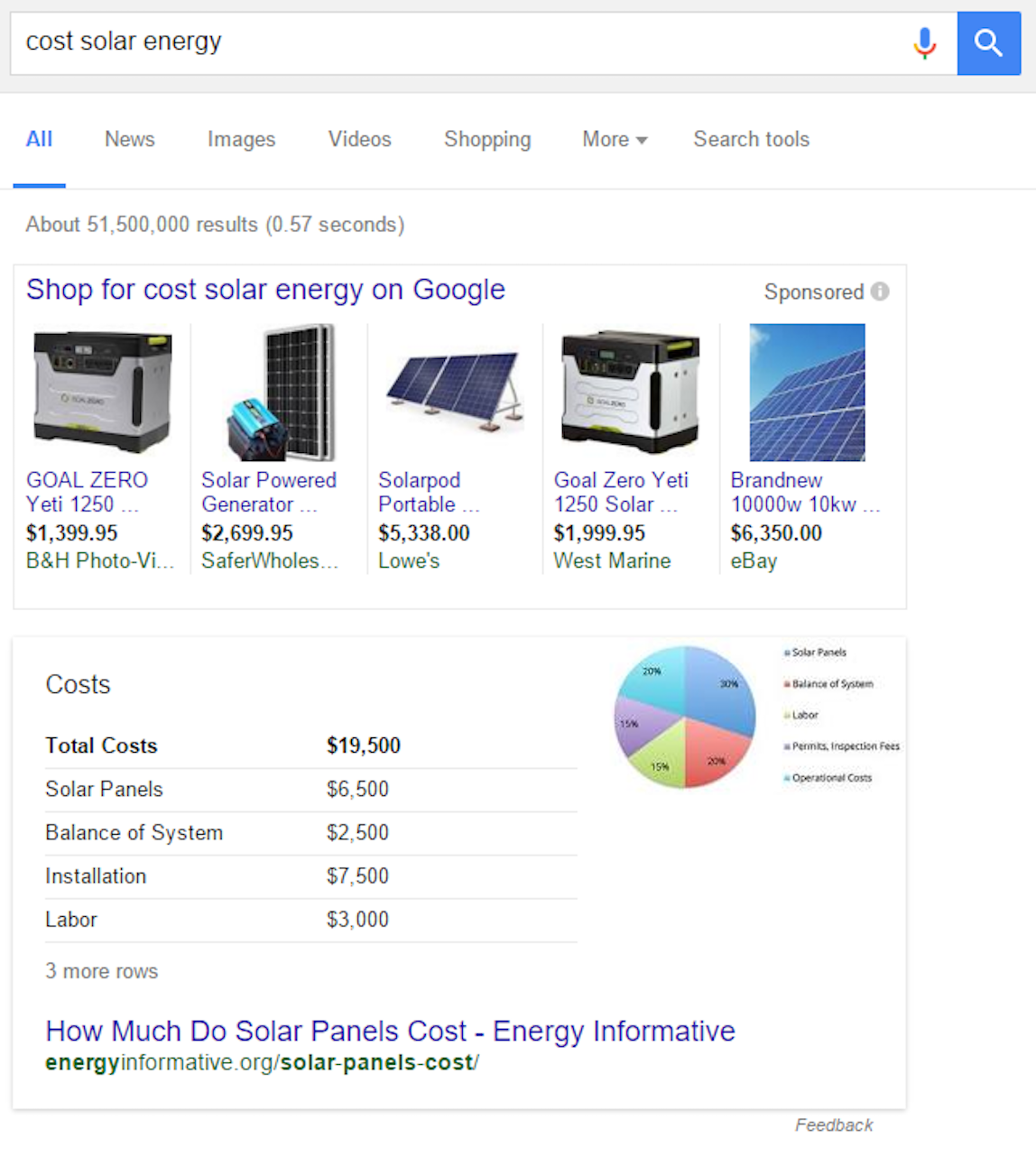This screenshot has width=1036, height=1157.
Task: Open the News results tab
Action: coord(129,140)
